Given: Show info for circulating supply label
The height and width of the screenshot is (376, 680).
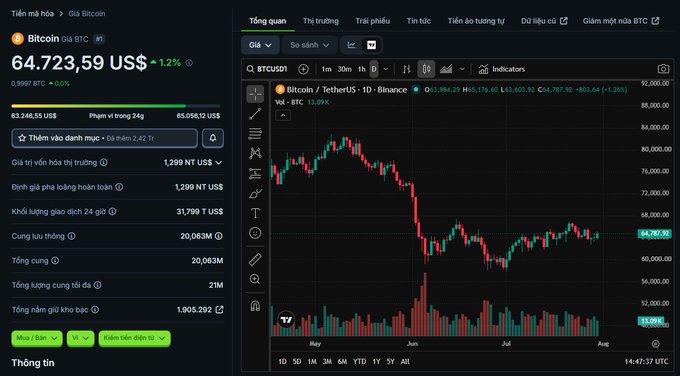Looking at the screenshot, I should pos(71,236).
